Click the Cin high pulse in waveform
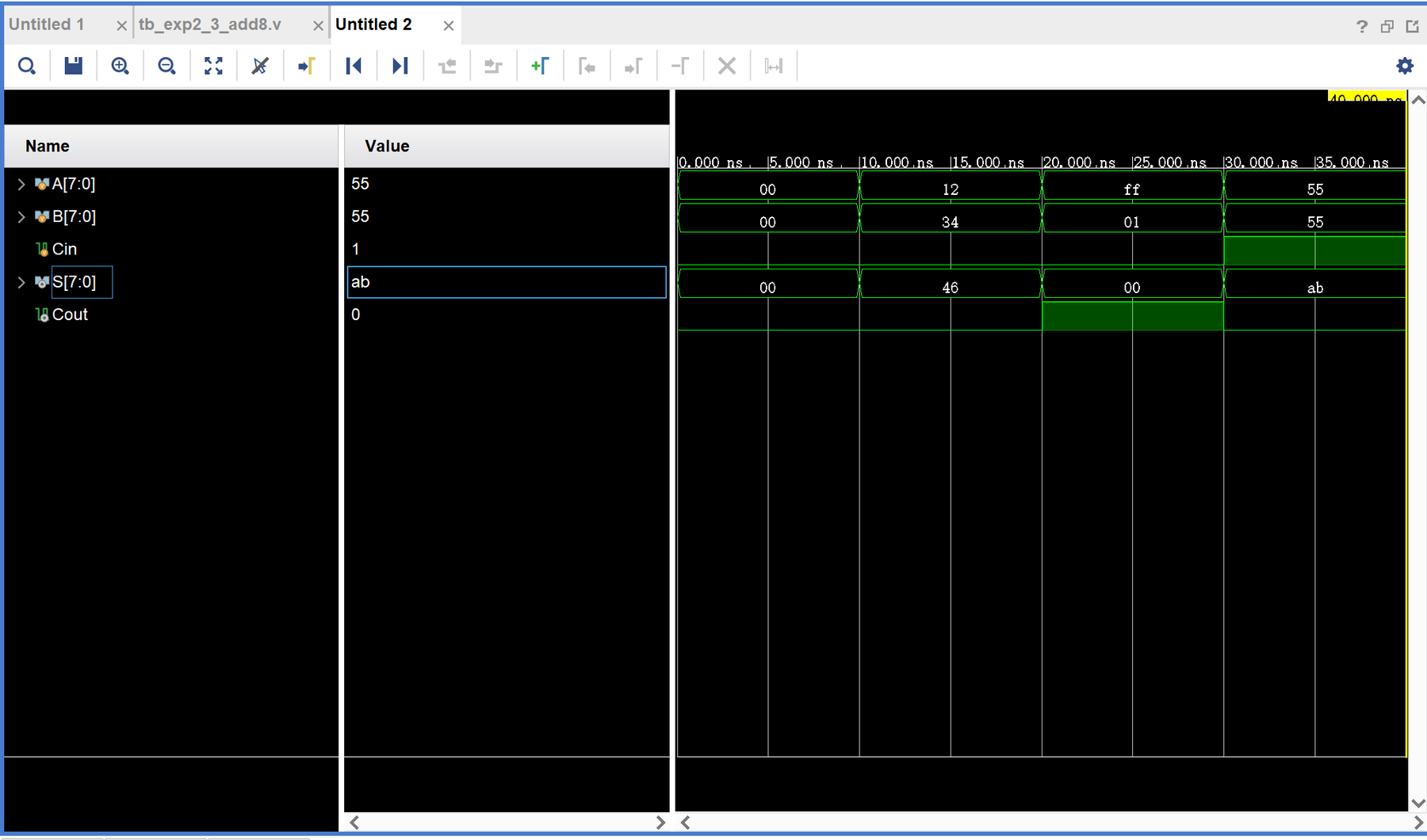Screen dimensions: 1427x840 click(x=1315, y=250)
